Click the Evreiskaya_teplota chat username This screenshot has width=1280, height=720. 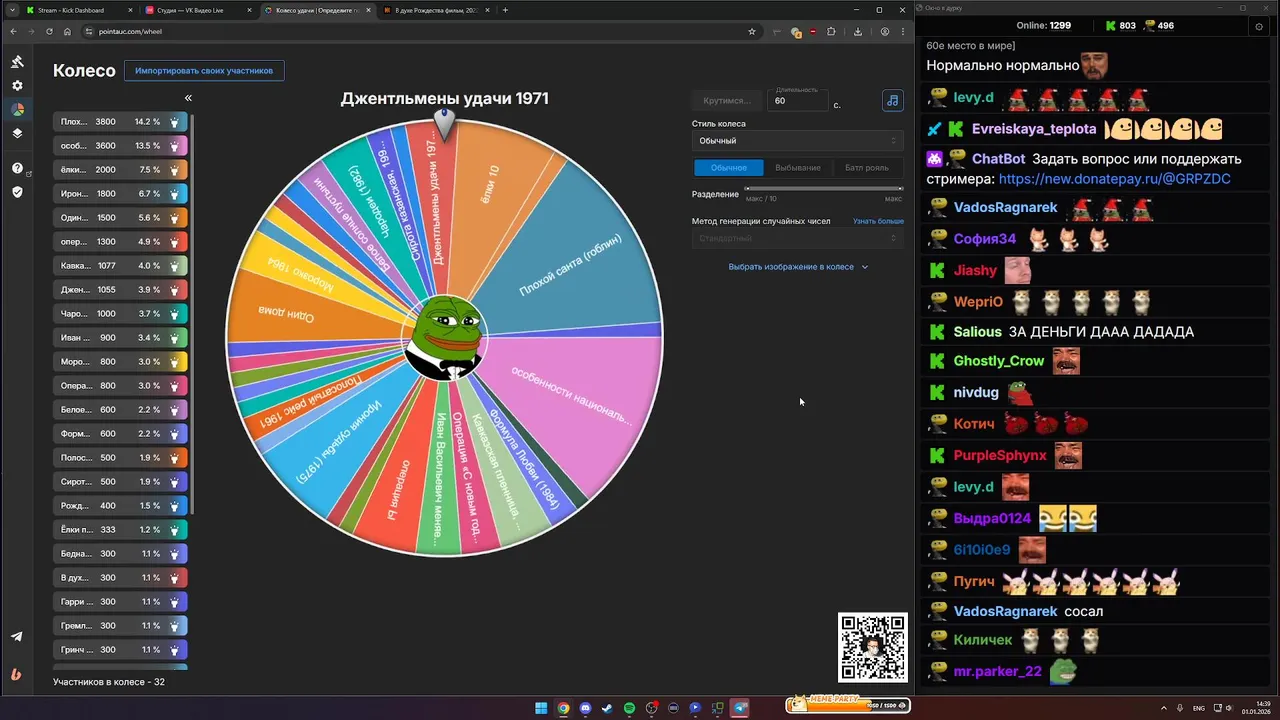1034,129
